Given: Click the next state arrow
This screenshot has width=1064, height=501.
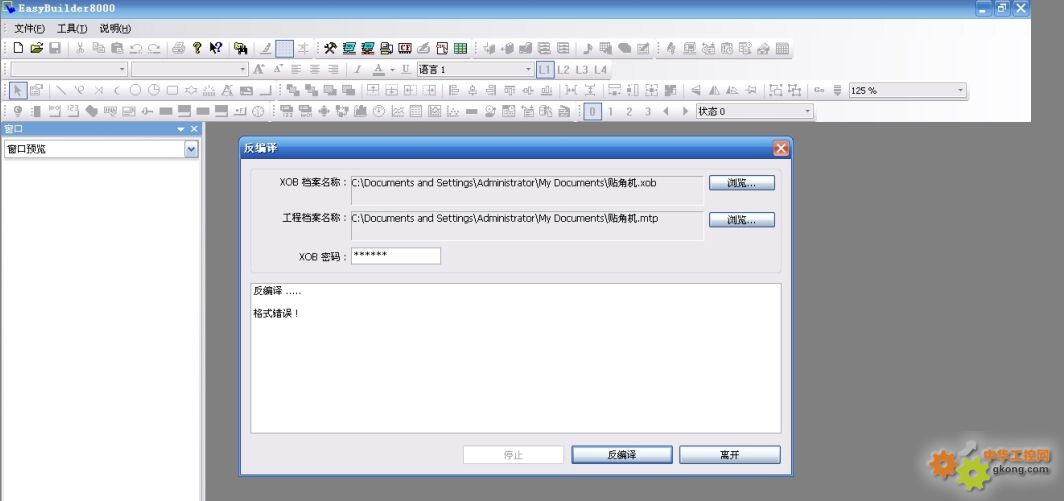Looking at the screenshot, I should (x=685, y=111).
